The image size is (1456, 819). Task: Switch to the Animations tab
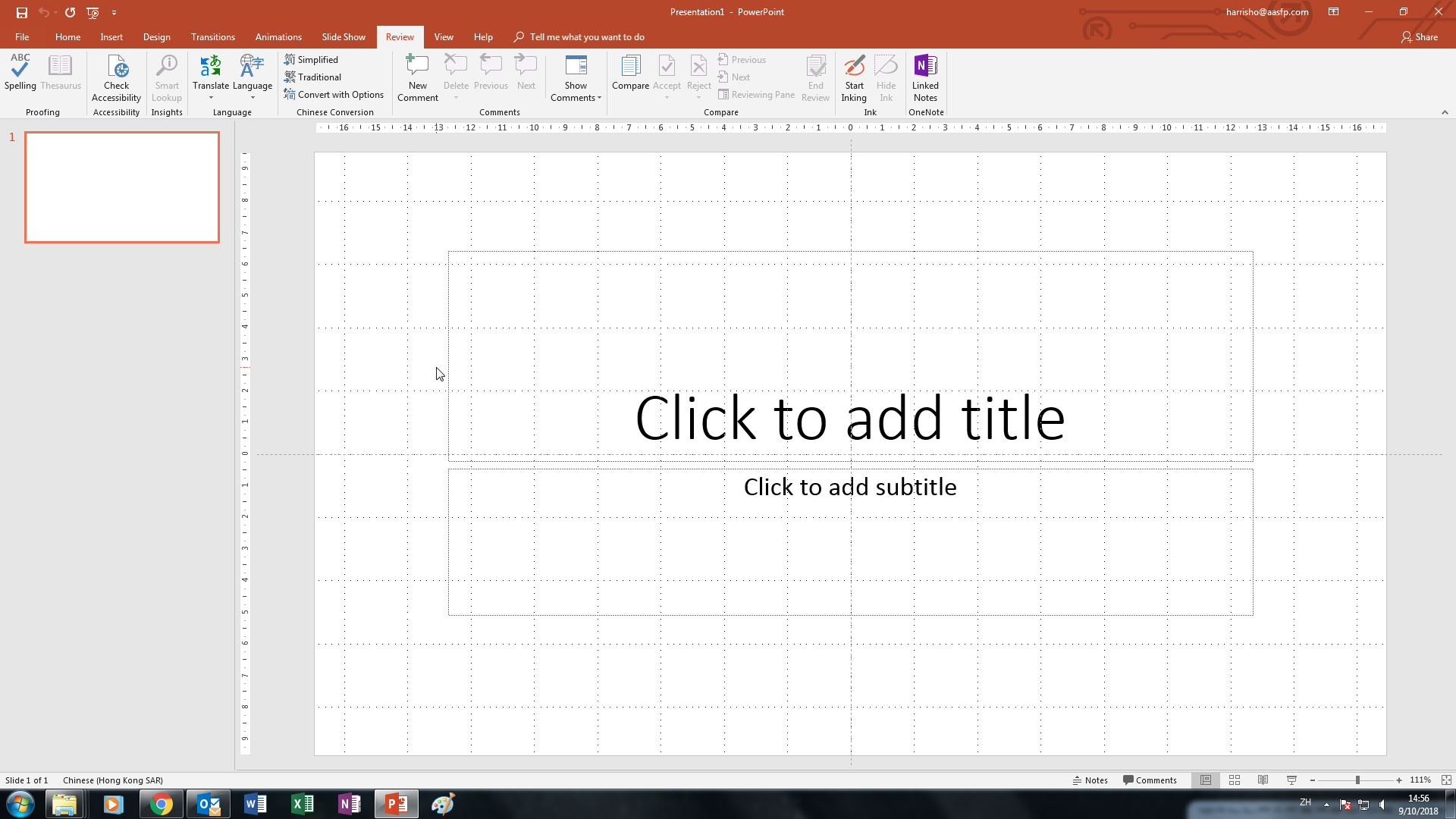point(278,37)
